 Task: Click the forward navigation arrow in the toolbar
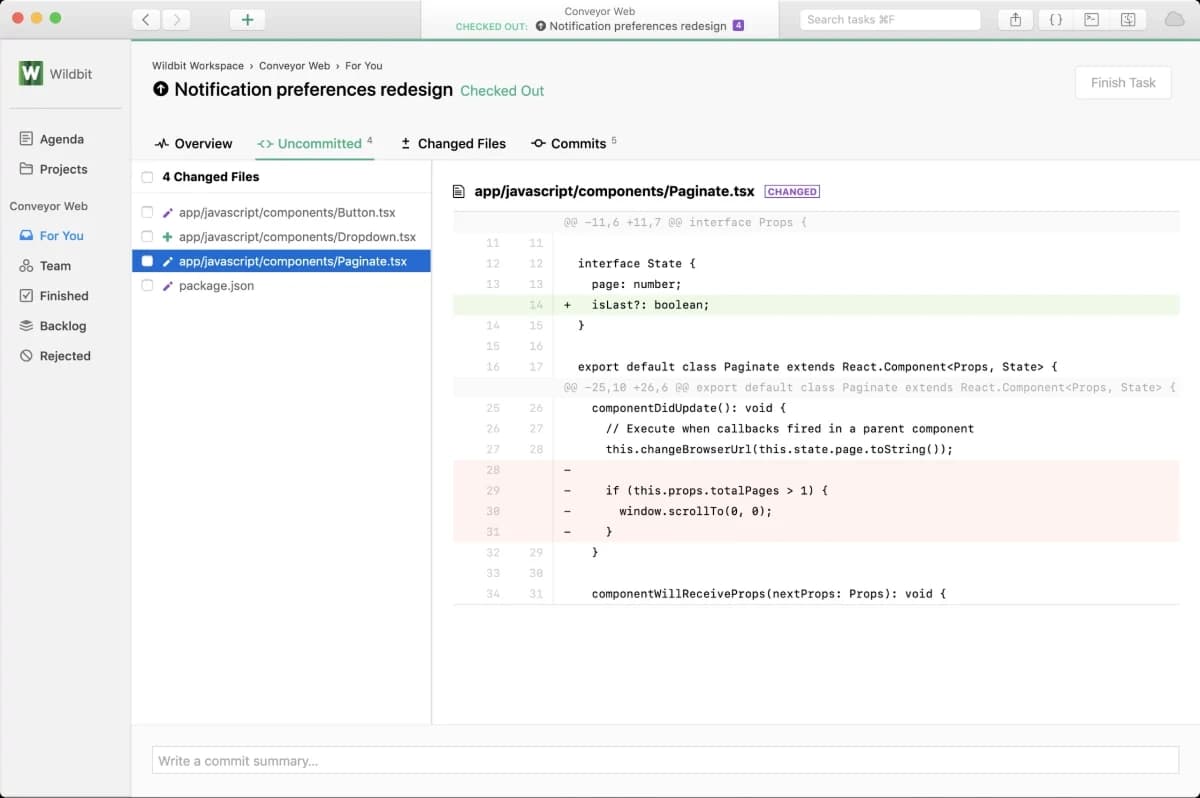176,19
